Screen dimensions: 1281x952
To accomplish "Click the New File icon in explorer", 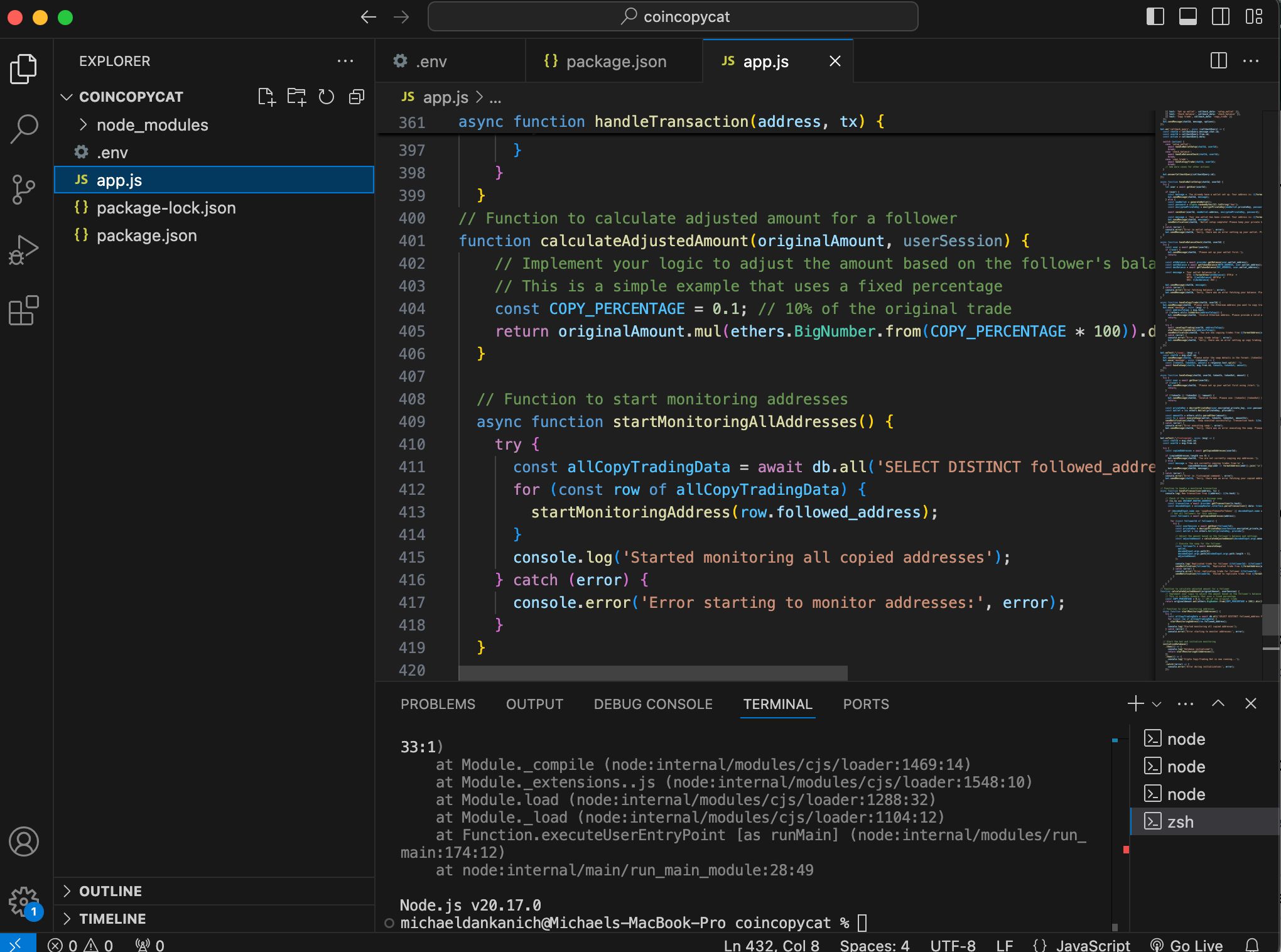I will [x=266, y=97].
